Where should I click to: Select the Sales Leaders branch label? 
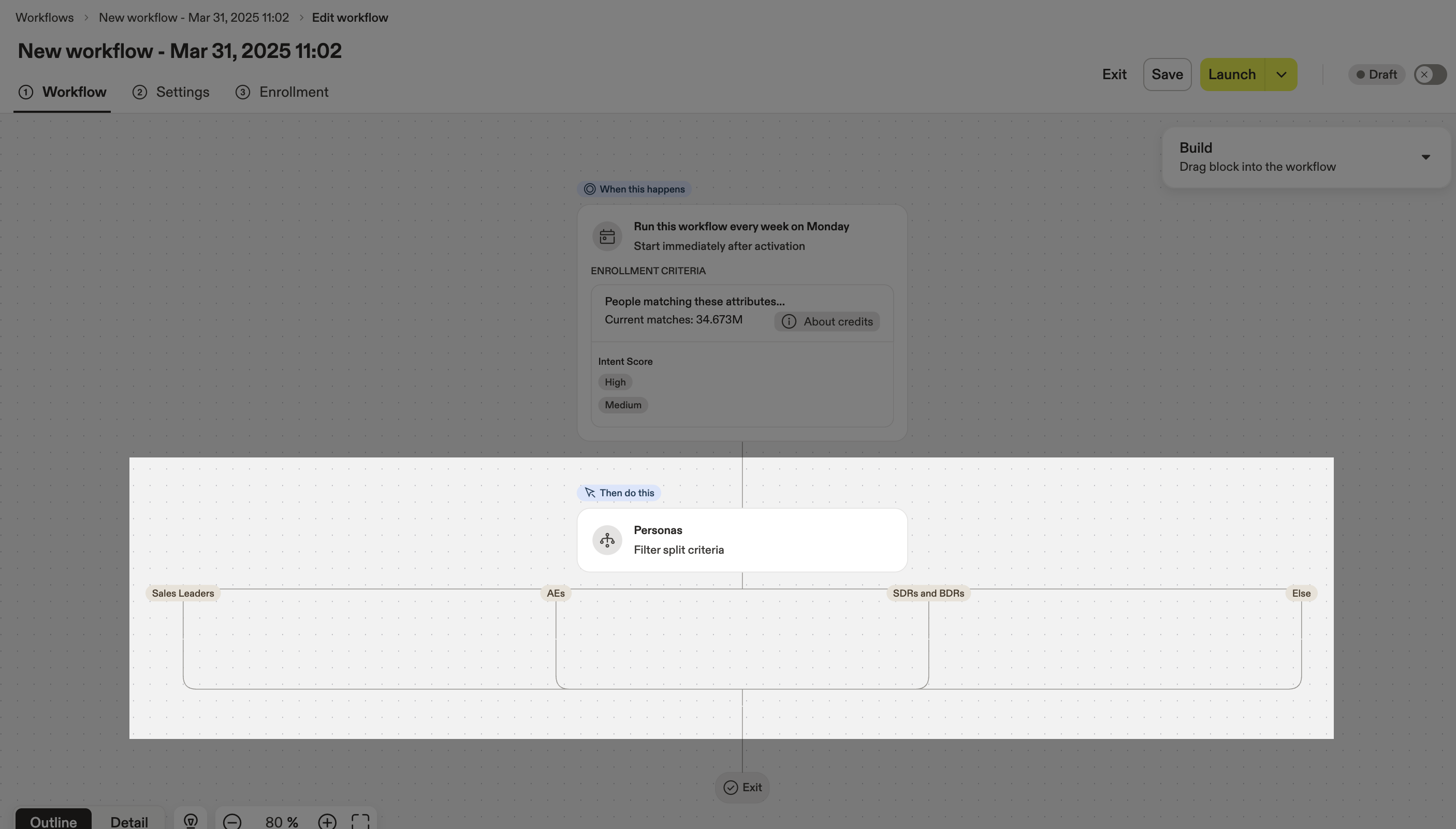pos(183,593)
